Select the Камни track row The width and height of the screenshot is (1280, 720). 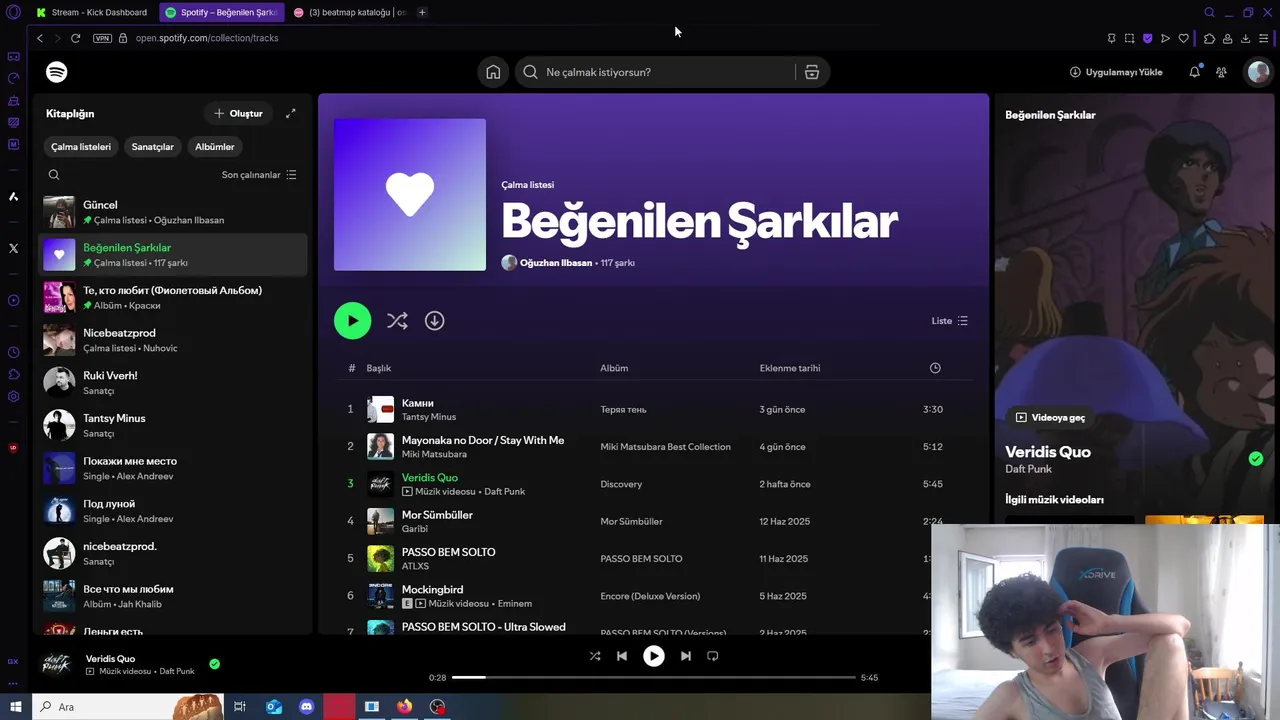(x=653, y=409)
